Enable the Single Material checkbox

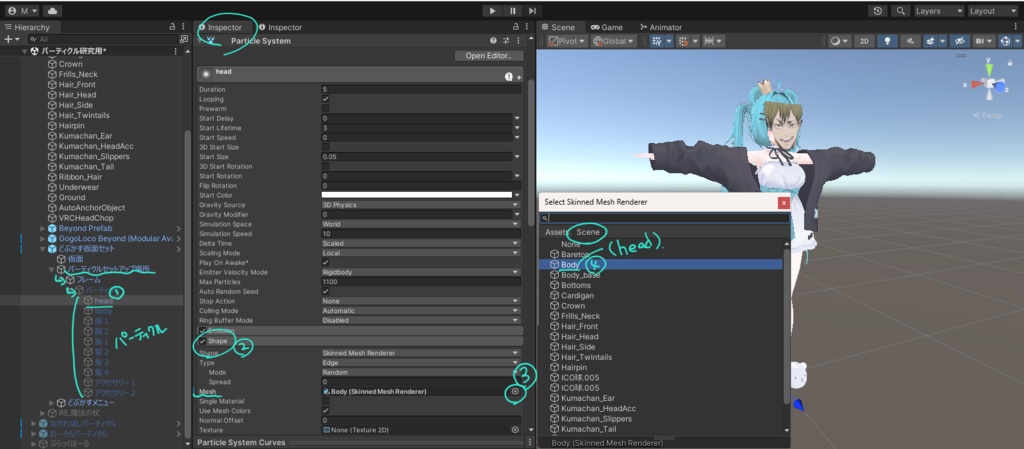tap(326, 401)
